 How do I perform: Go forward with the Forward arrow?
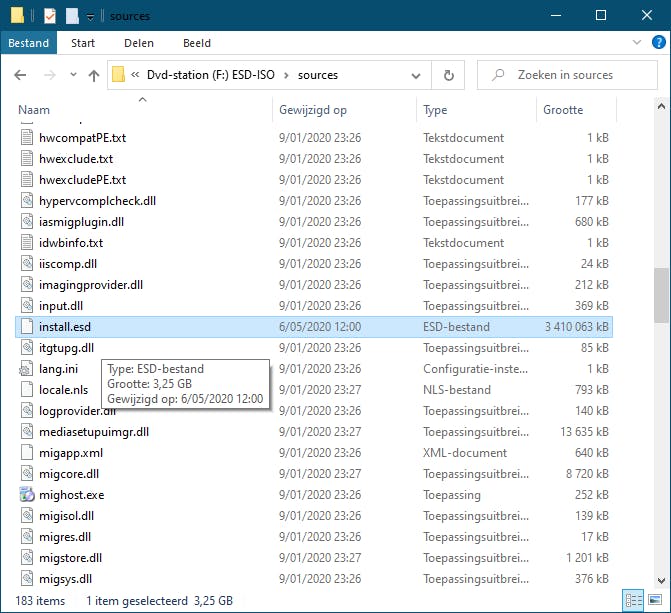50,75
